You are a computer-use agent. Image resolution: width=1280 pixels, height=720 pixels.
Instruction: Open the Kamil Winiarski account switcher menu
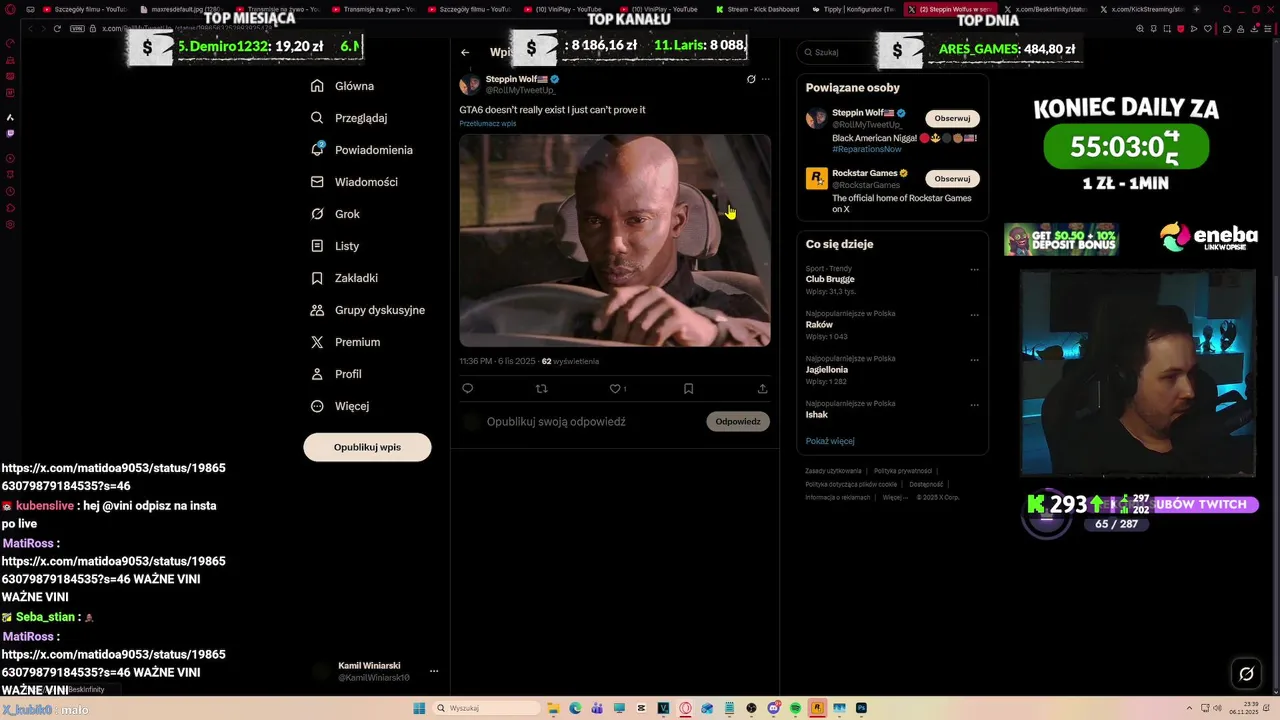pyautogui.click(x=434, y=671)
